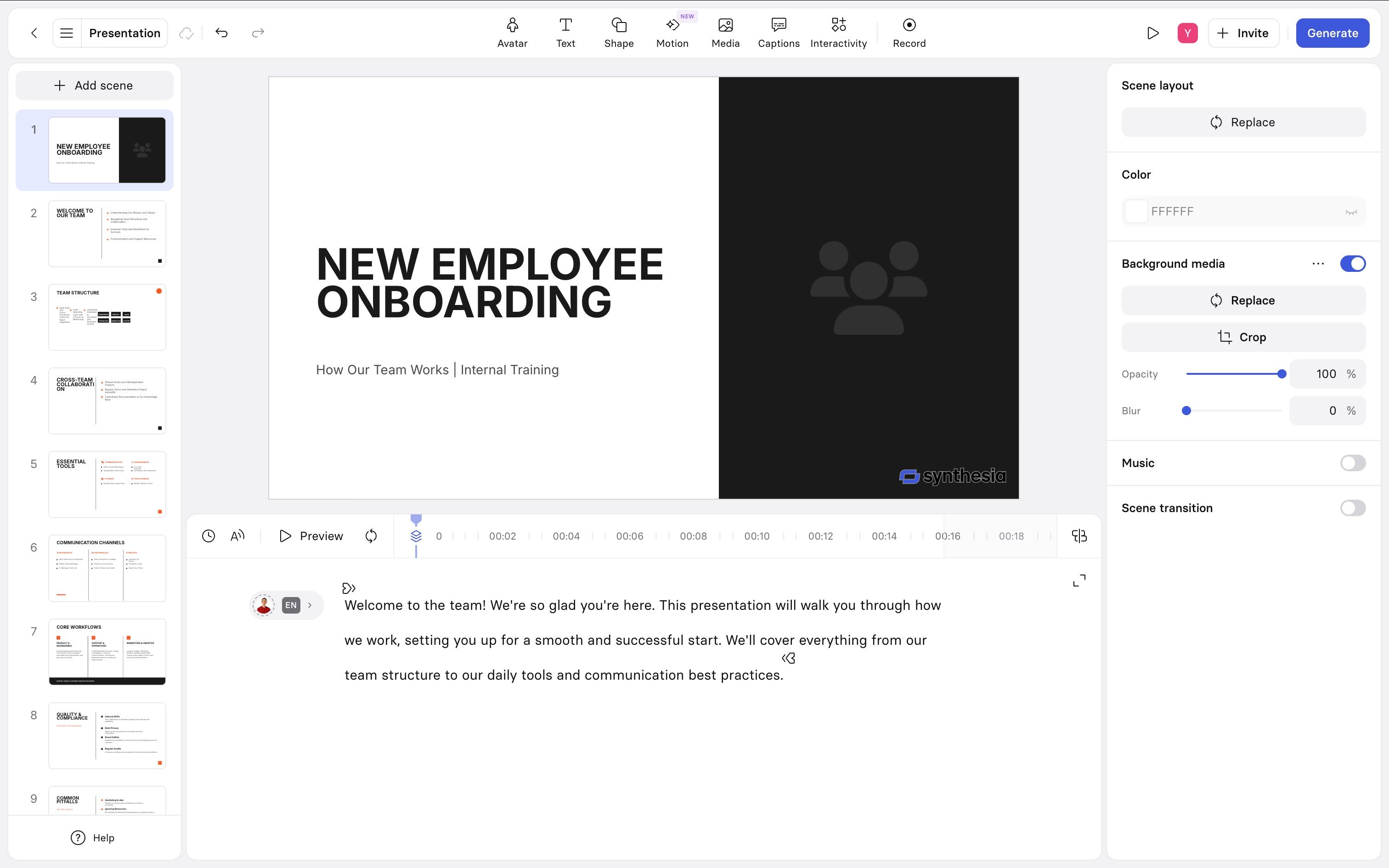
Task: Select the Shape tool
Action: pos(619,33)
